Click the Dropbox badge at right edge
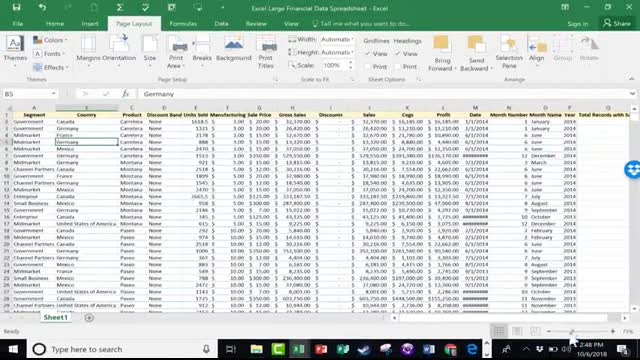 tap(632, 169)
